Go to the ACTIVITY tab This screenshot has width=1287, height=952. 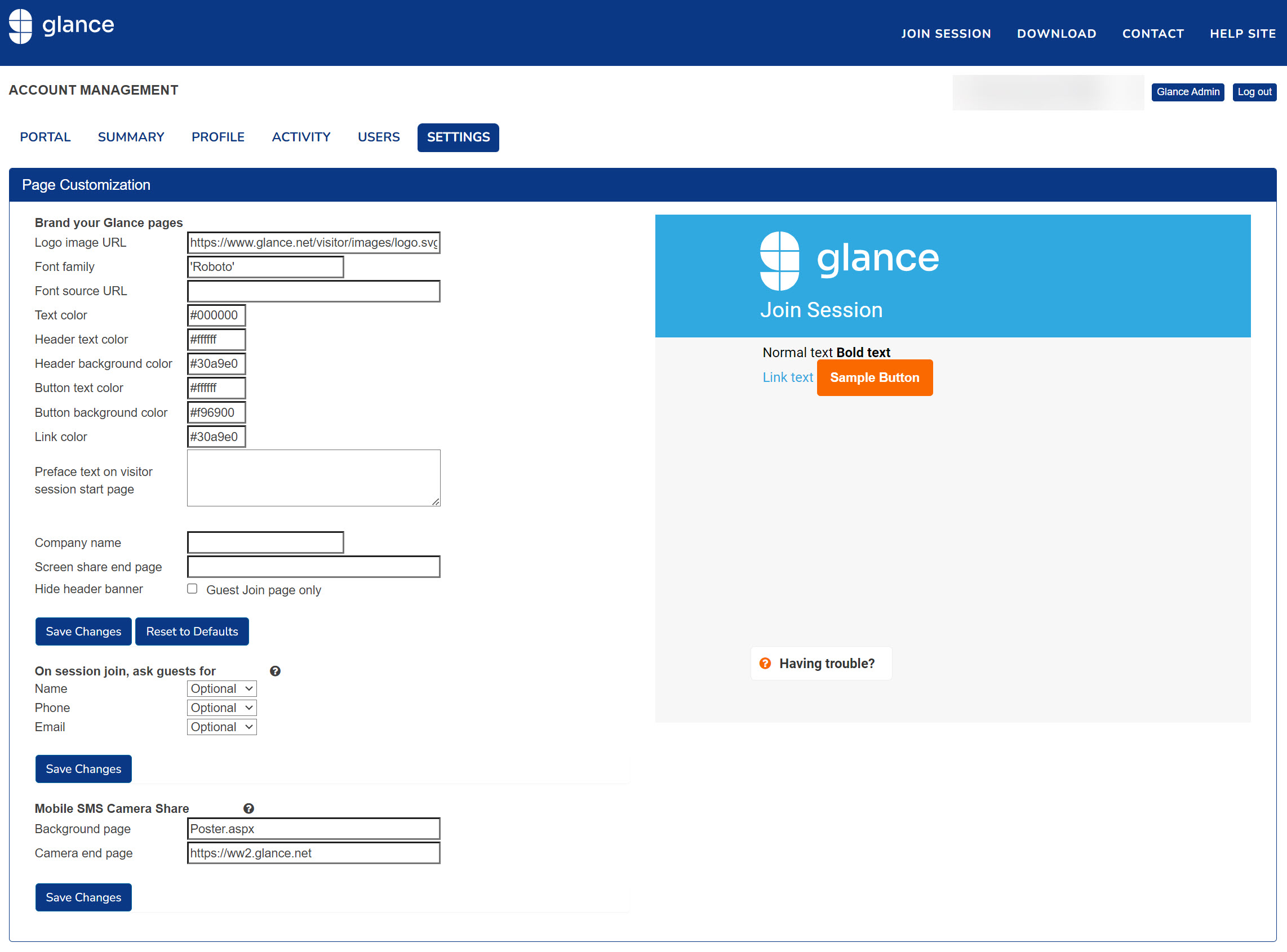(301, 137)
